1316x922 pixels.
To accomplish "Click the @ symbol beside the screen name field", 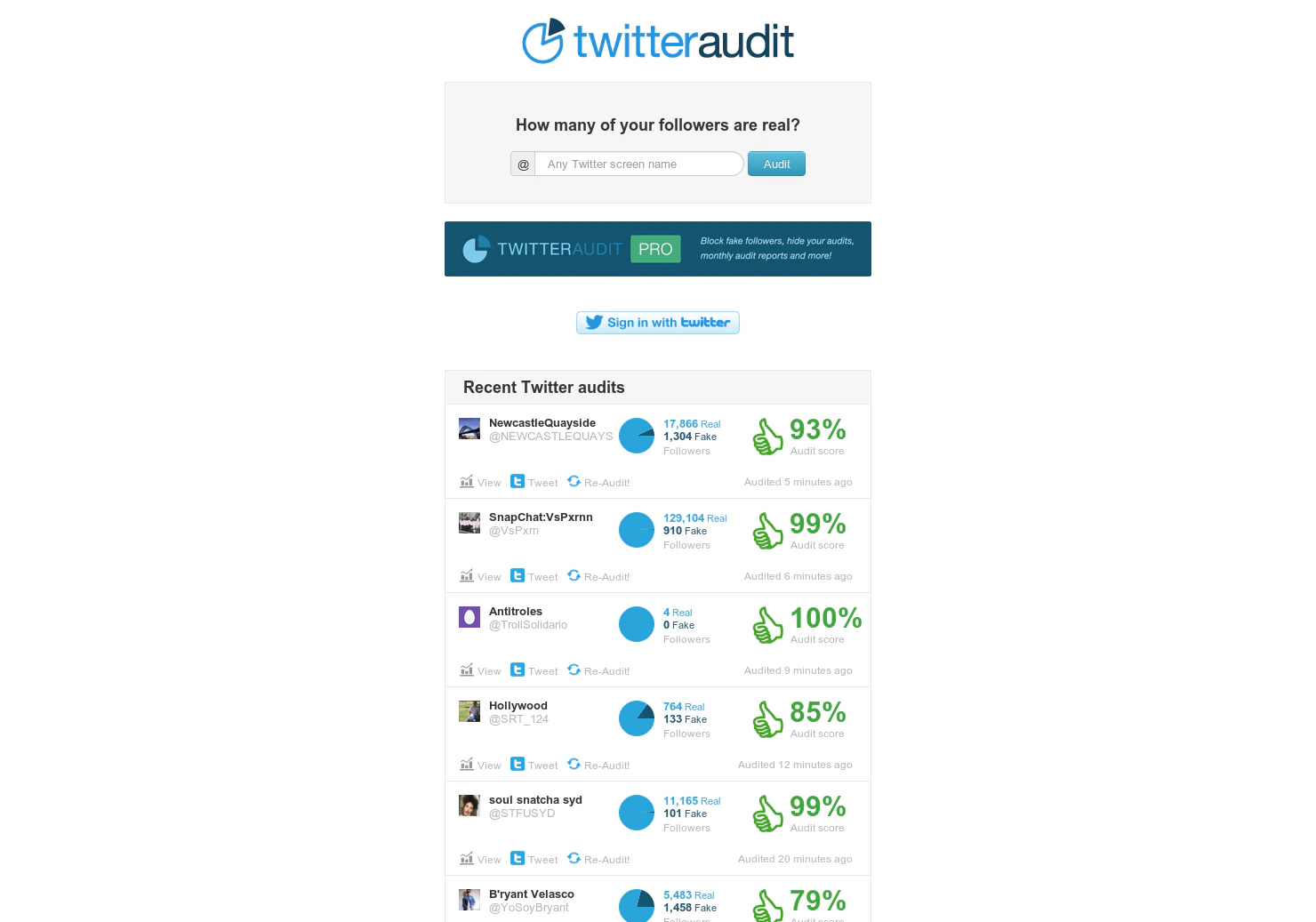I will pos(523,164).
